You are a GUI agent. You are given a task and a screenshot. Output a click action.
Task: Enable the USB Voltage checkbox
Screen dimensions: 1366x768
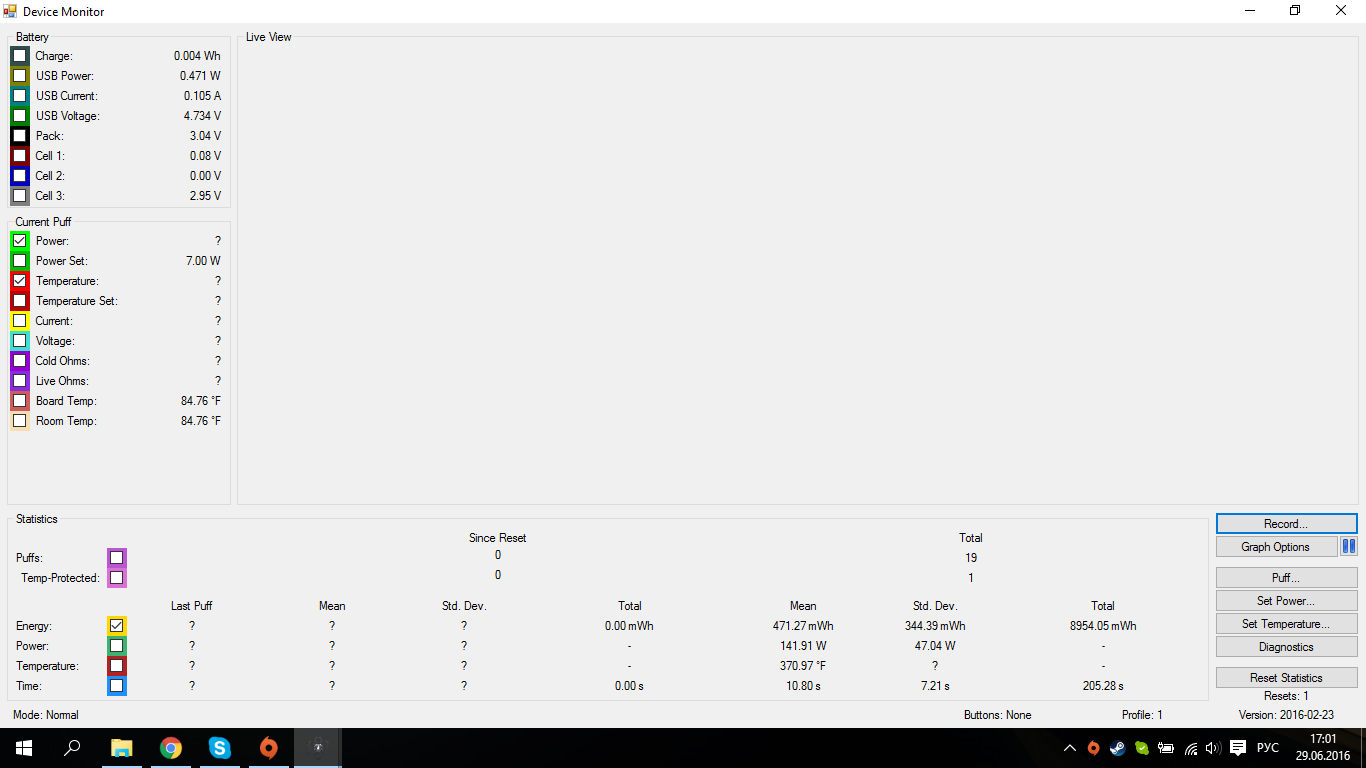20,116
